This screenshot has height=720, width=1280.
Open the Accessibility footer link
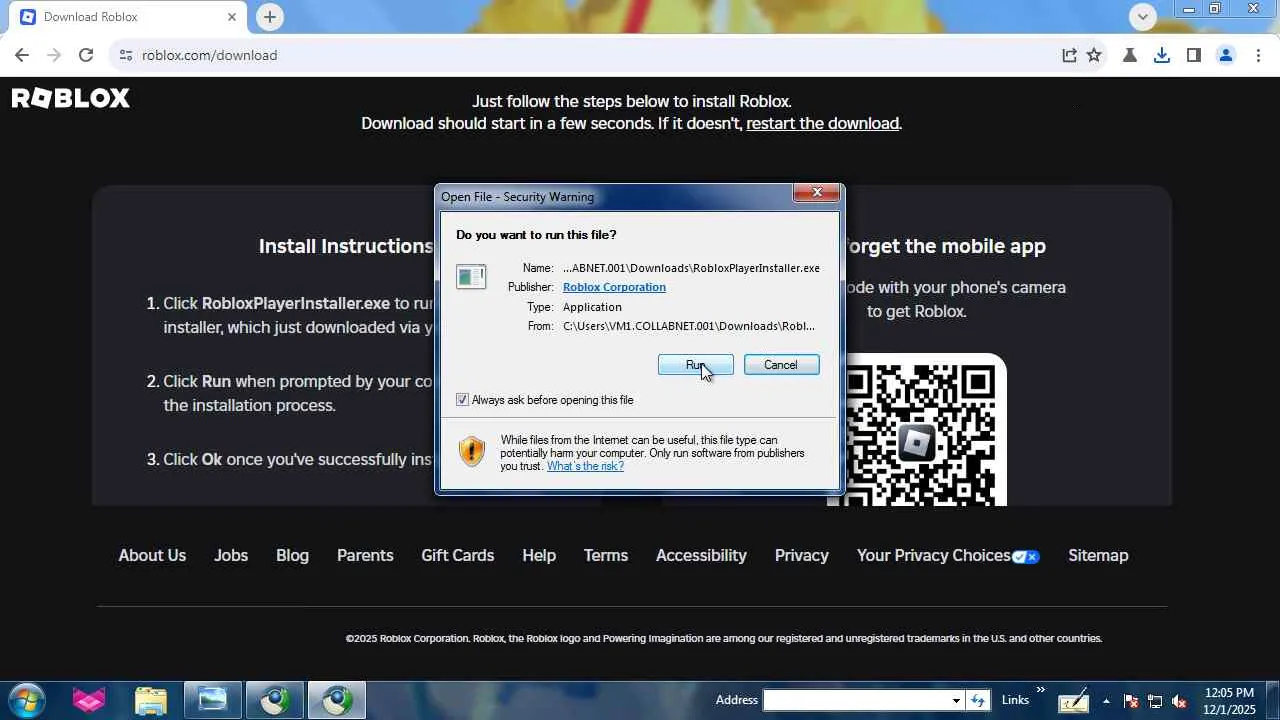tap(701, 556)
